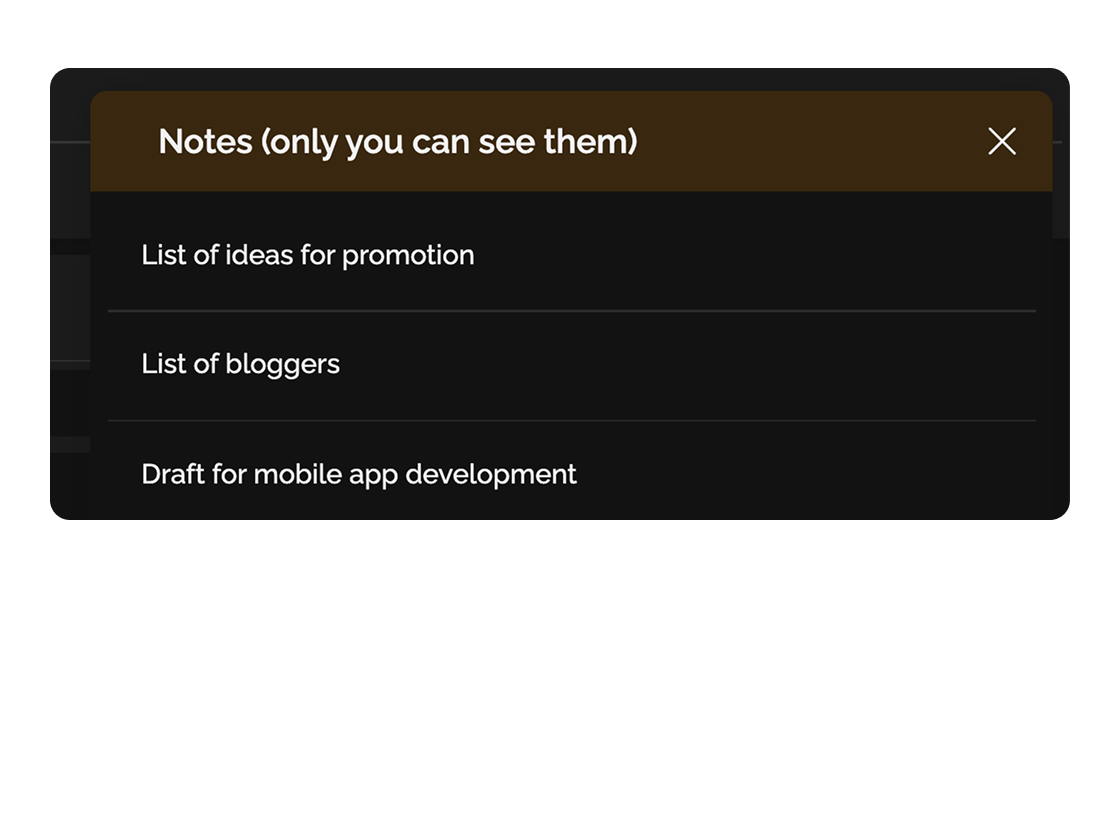Click the close icon beside the title
1118x838 pixels.
(1001, 141)
